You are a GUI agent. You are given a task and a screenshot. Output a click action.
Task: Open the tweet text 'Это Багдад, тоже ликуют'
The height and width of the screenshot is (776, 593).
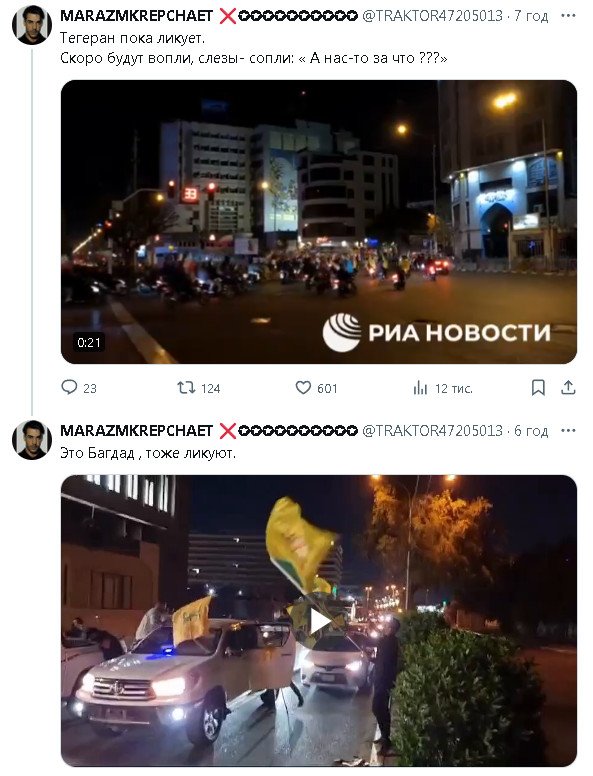click(x=148, y=452)
